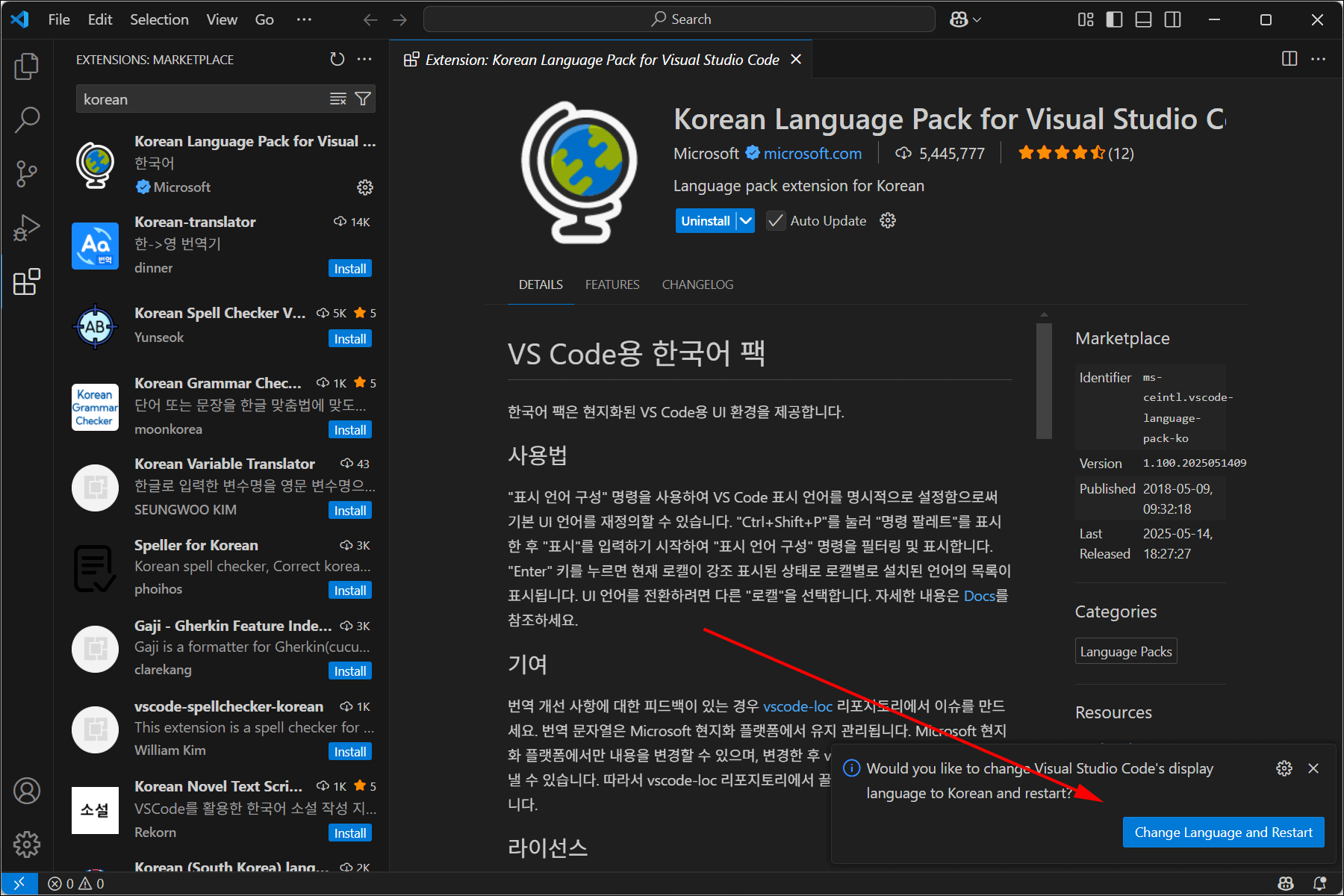
Task: Open the Selection menu
Action: coord(159,19)
